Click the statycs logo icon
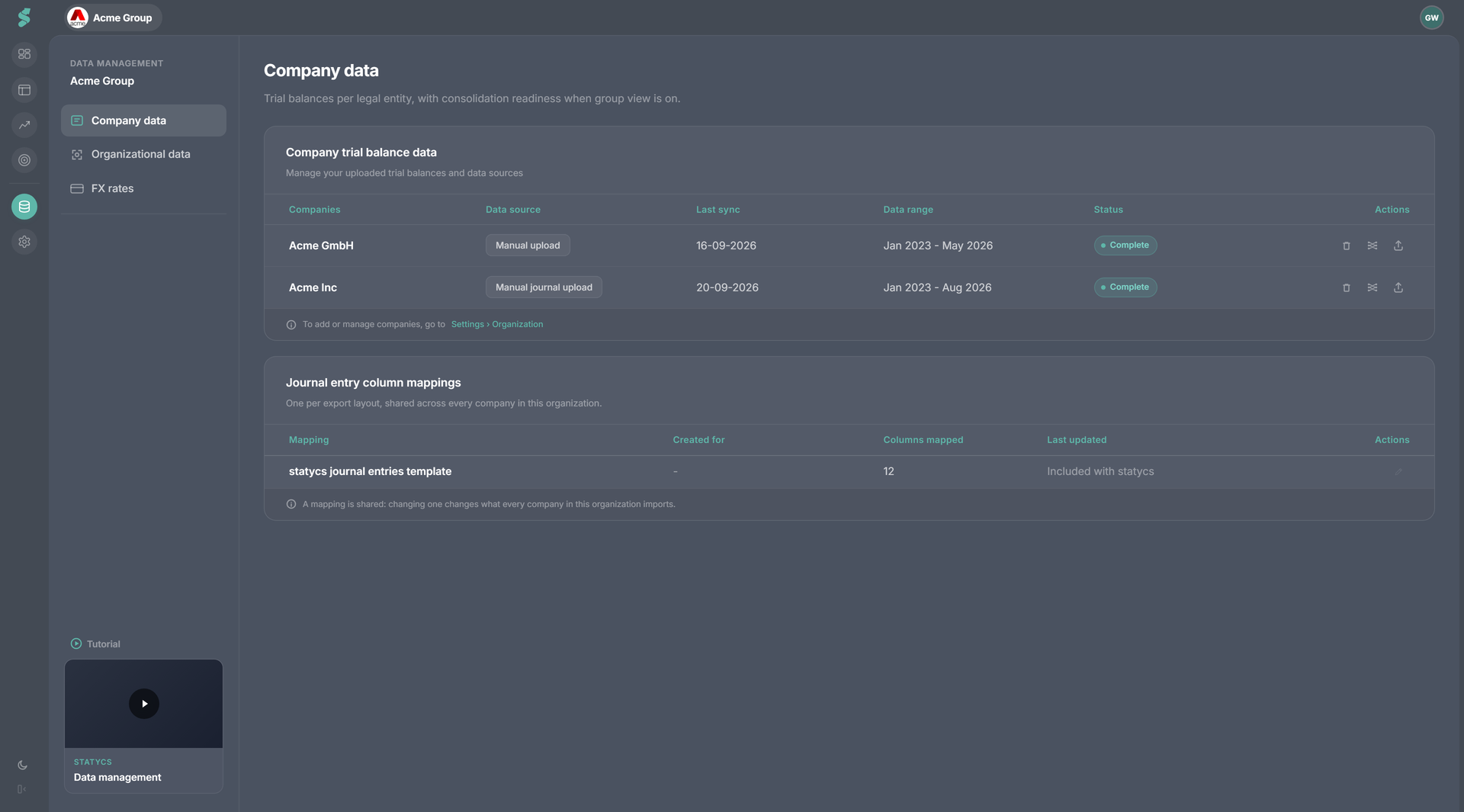Viewport: 1464px width, 812px height. click(24, 18)
